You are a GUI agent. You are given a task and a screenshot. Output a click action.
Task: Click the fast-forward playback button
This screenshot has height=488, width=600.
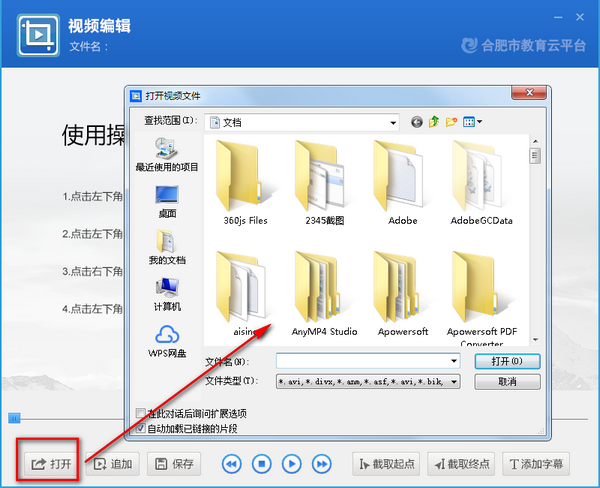pos(322,463)
